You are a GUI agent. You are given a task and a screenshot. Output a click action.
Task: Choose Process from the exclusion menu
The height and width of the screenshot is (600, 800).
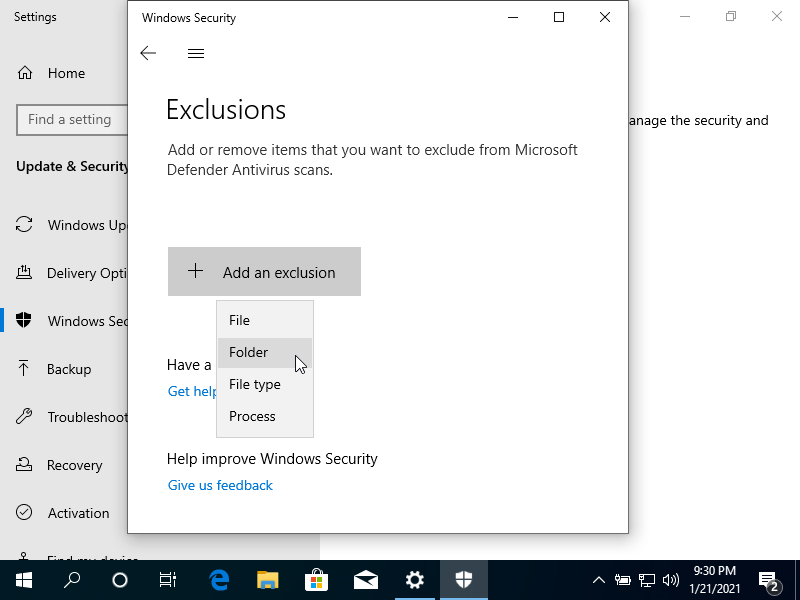[x=265, y=416]
